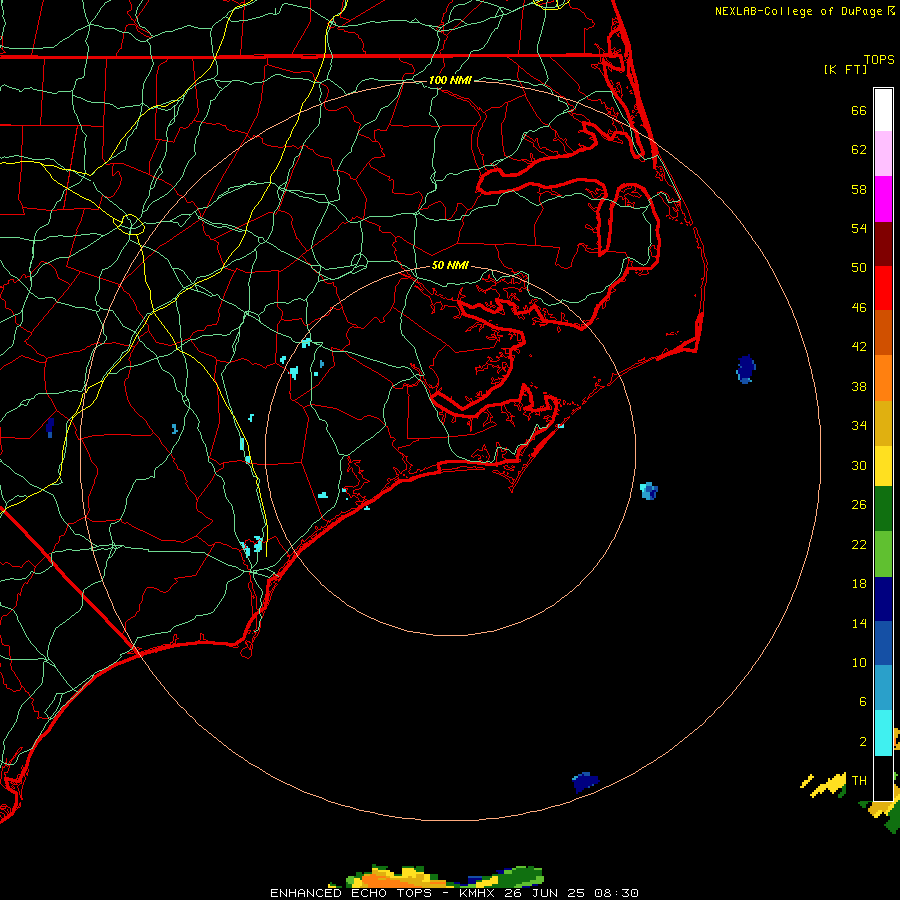Click the 100 NMI range ring label

pyautogui.click(x=450, y=80)
